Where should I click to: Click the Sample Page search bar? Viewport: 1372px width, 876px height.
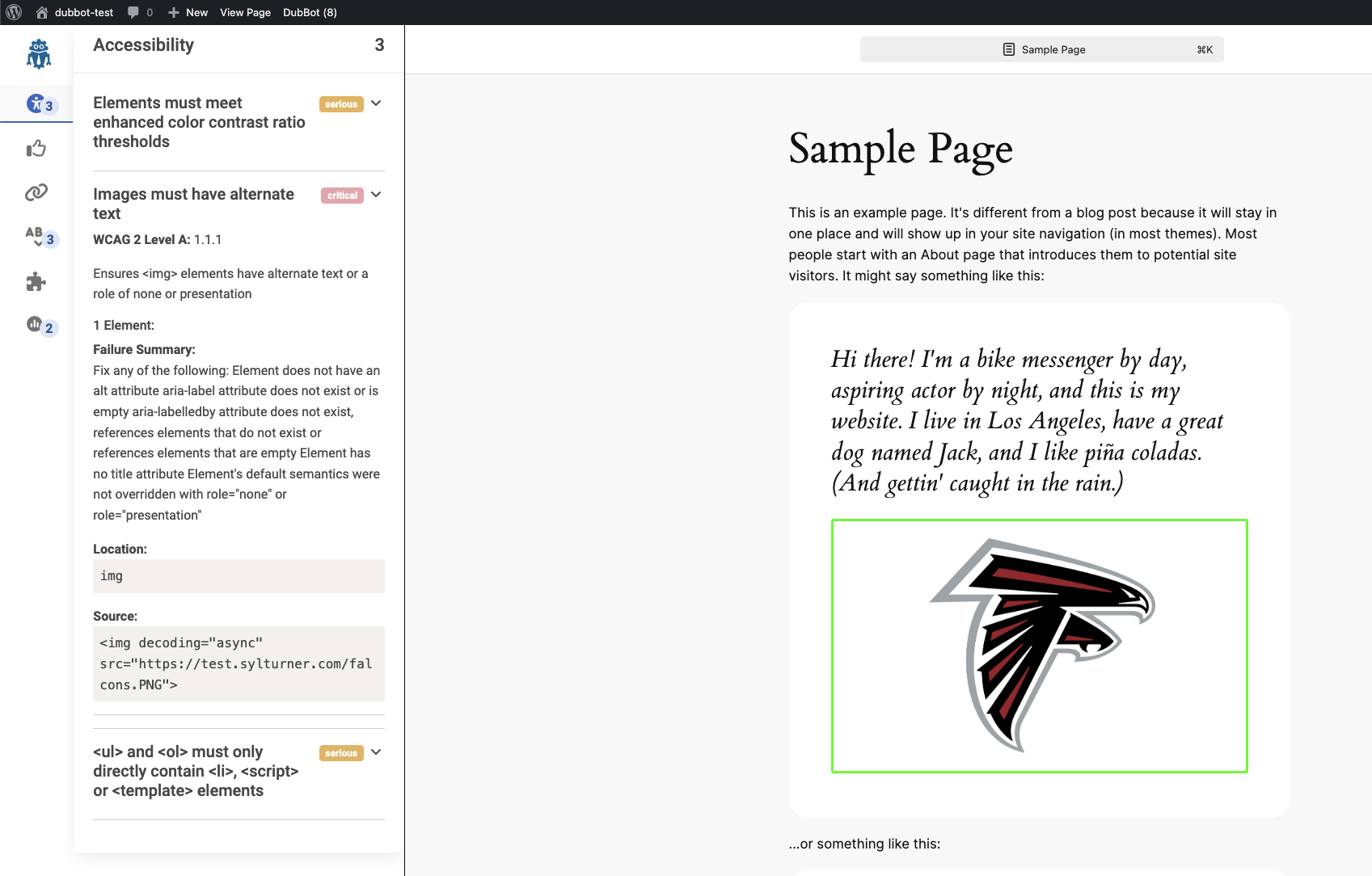[1041, 49]
